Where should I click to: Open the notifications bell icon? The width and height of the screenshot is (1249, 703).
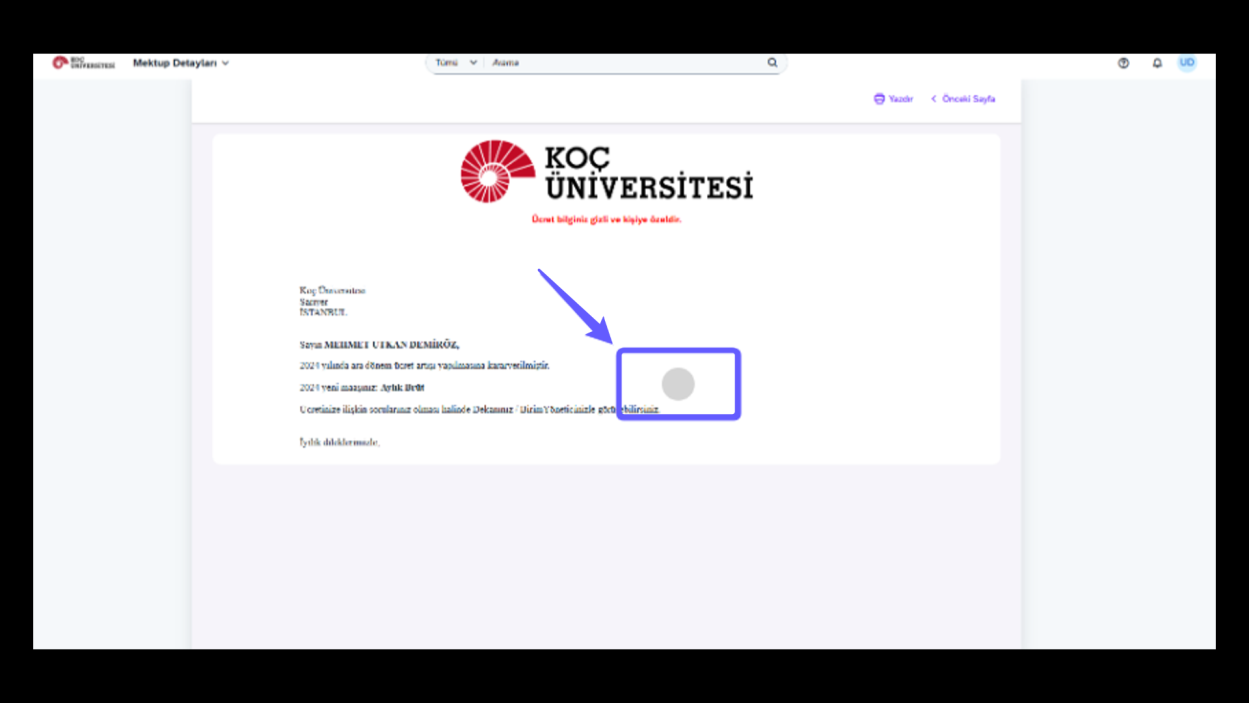1157,63
